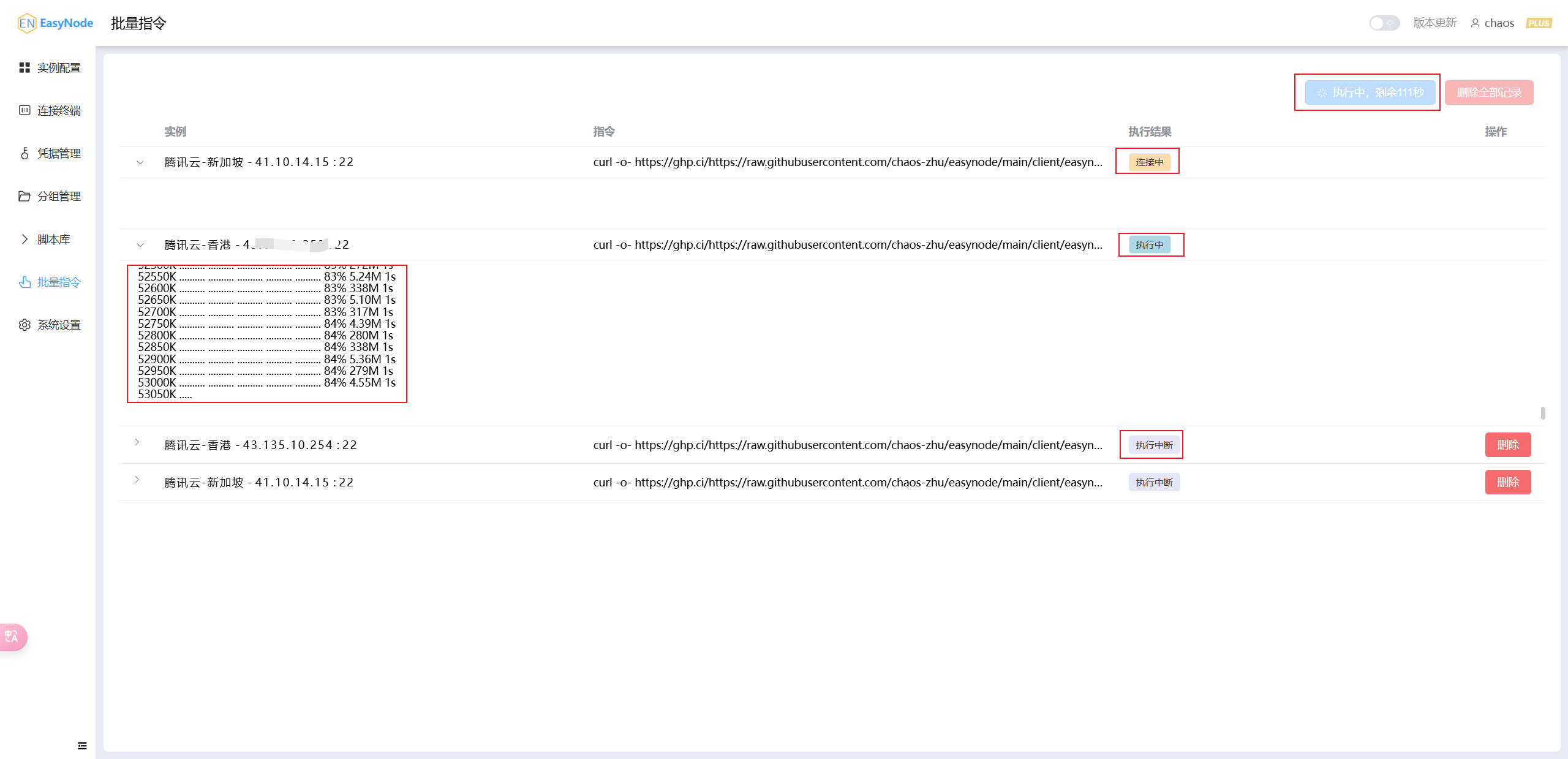The height and width of the screenshot is (759, 1568).
Task: Select the 批量指令 batch command icon
Action: (24, 282)
